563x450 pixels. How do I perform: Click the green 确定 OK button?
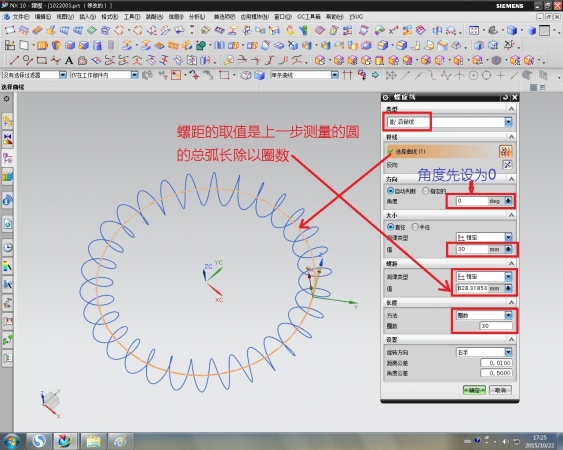tap(474, 390)
